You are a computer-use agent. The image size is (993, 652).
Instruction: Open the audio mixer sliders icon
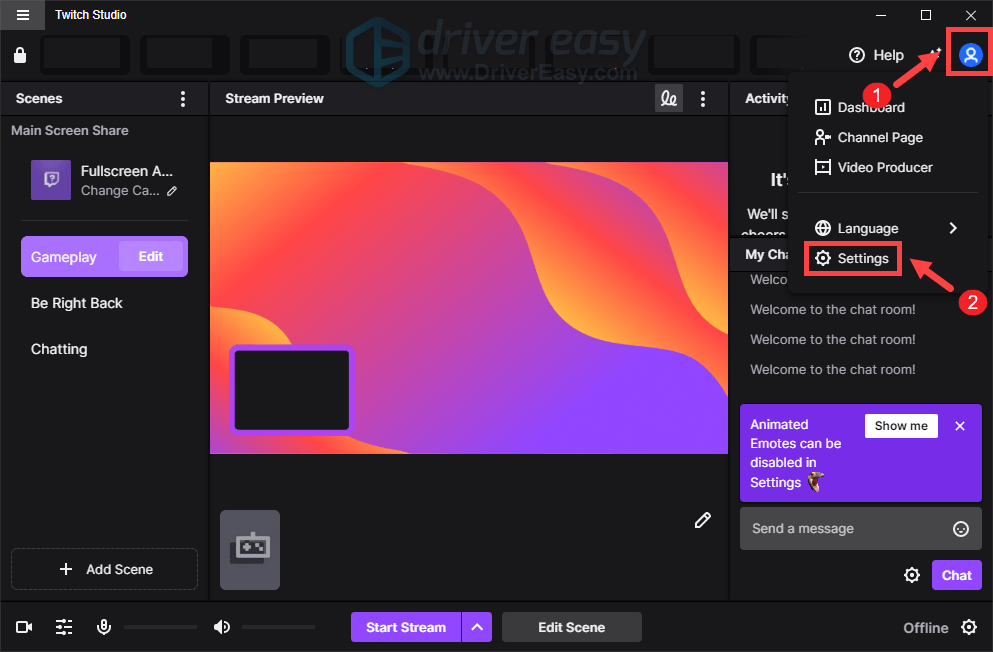[x=64, y=627]
